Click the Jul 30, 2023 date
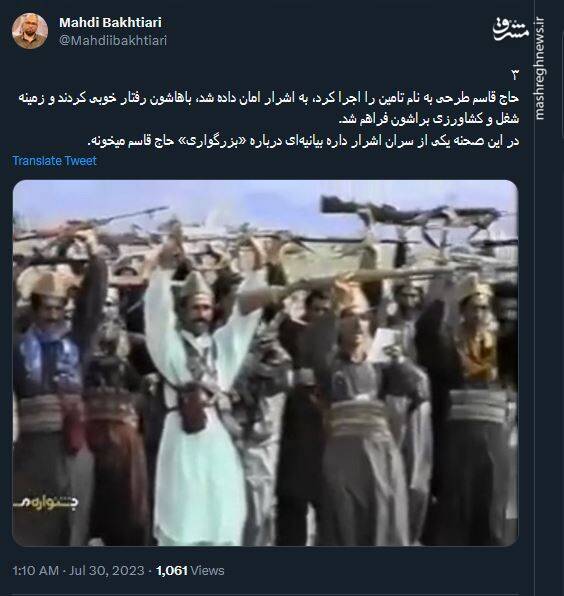This screenshot has height=596, width=564. [x=107, y=571]
